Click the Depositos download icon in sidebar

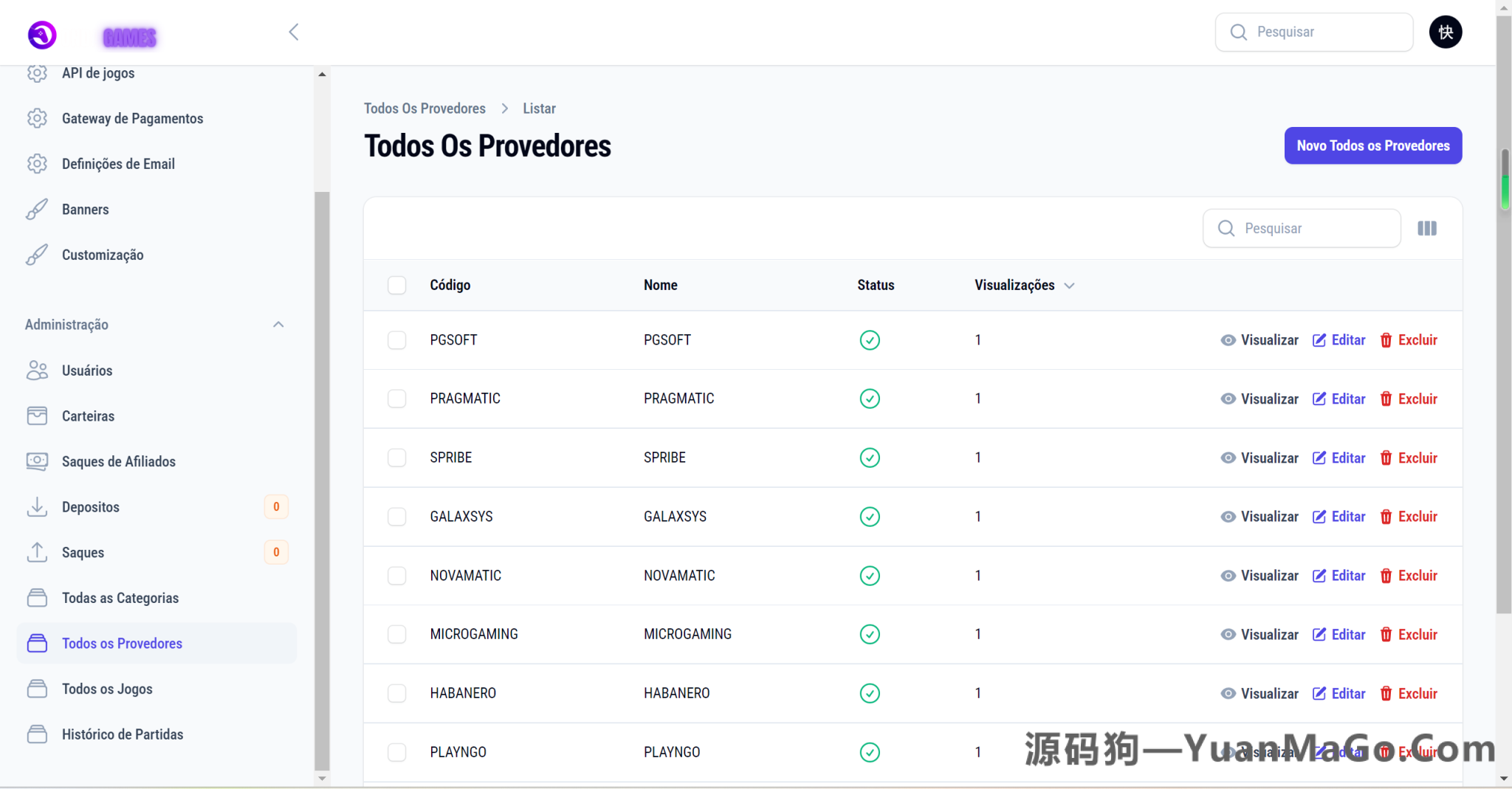click(37, 507)
